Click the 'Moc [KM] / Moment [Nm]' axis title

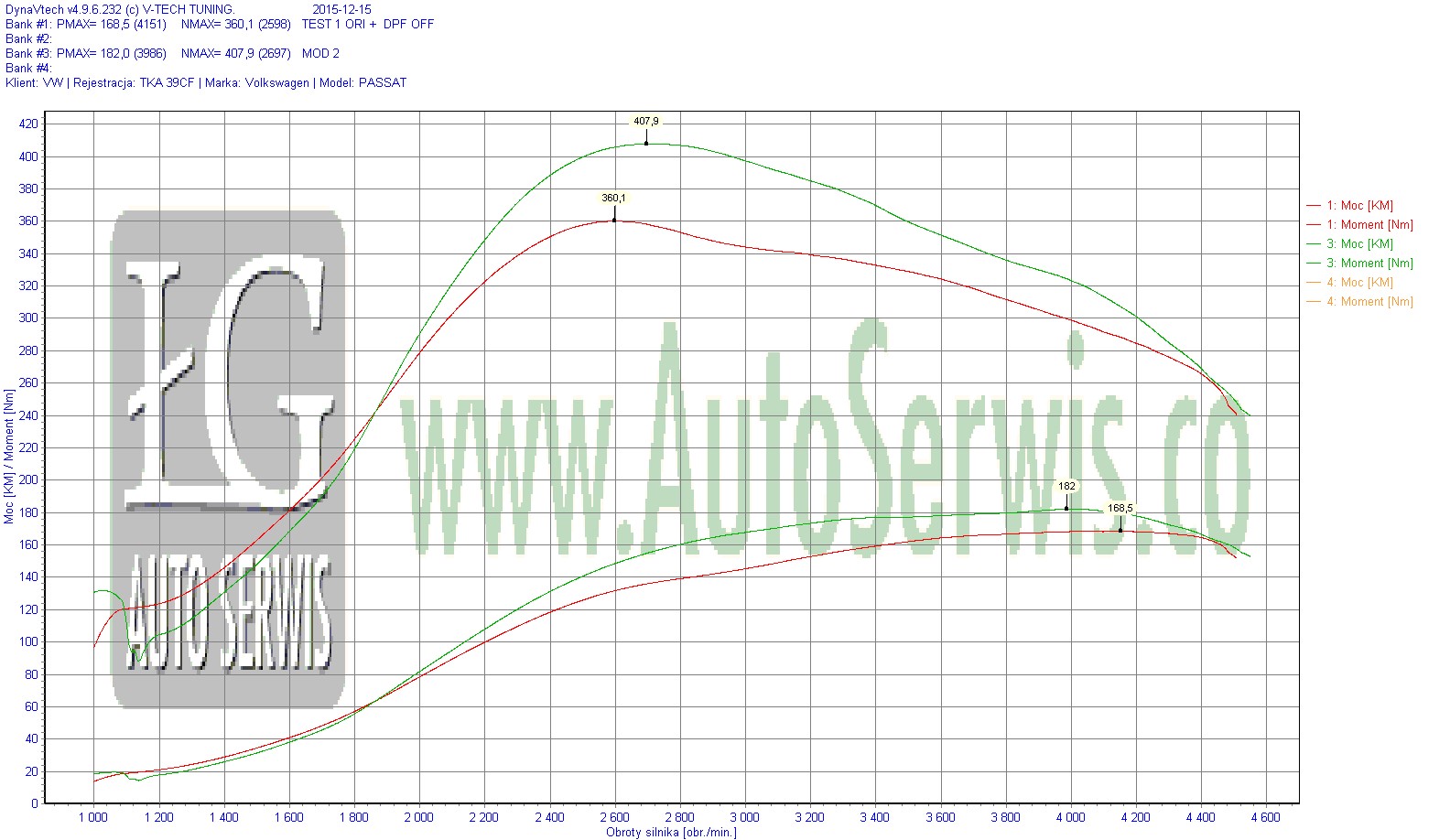[9, 456]
